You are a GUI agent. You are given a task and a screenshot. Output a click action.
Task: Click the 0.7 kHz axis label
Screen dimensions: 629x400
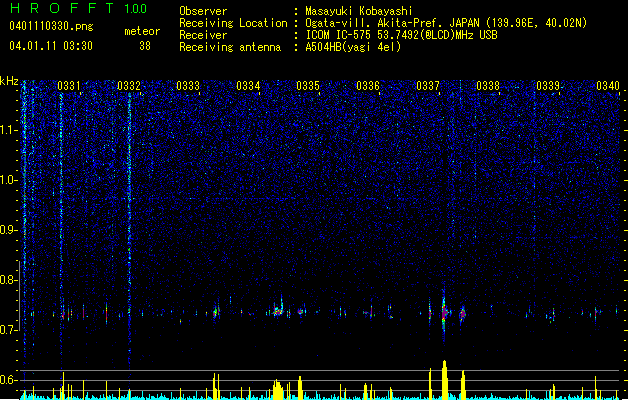pyautogui.click(x=8, y=330)
